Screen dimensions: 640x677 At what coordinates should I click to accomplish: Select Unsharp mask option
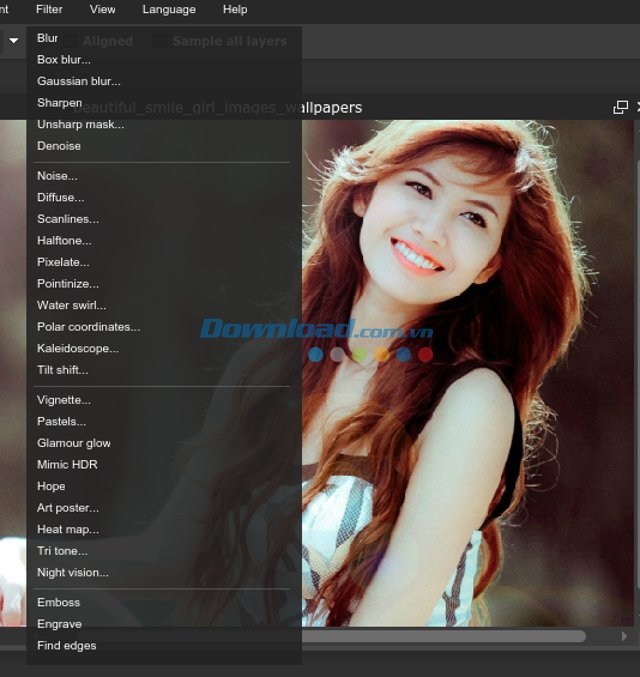click(x=81, y=124)
